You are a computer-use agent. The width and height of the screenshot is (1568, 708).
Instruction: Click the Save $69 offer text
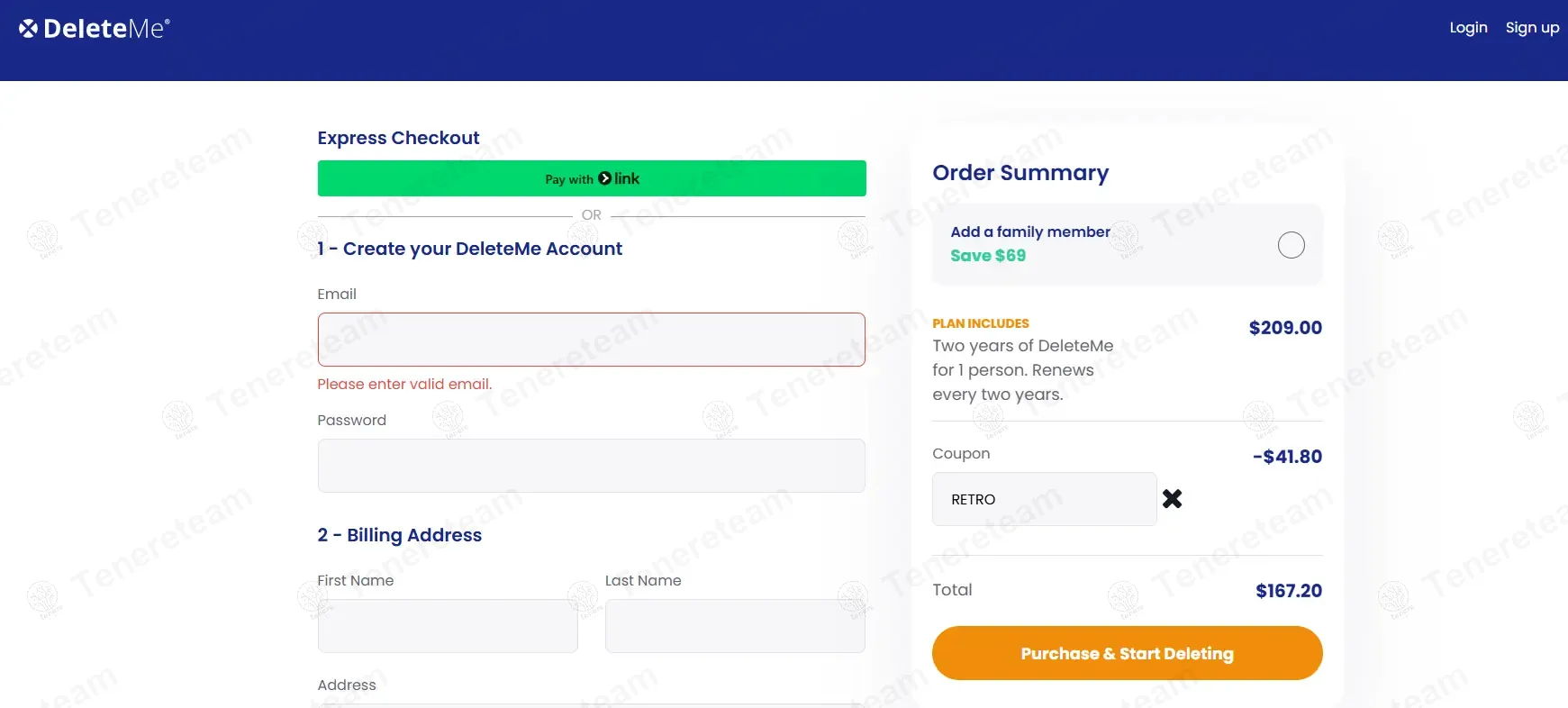pos(988,256)
